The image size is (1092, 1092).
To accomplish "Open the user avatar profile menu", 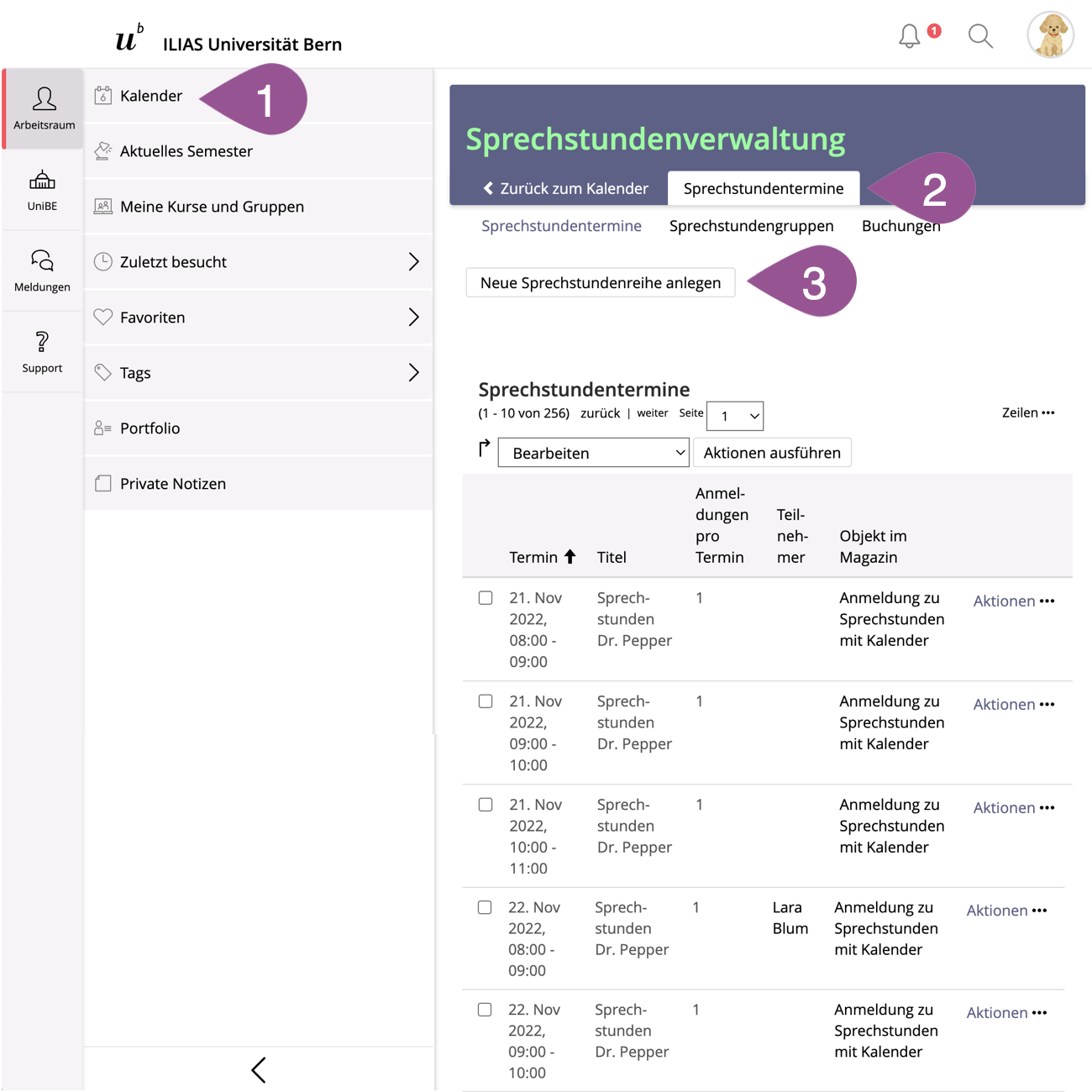I will pos(1050,35).
